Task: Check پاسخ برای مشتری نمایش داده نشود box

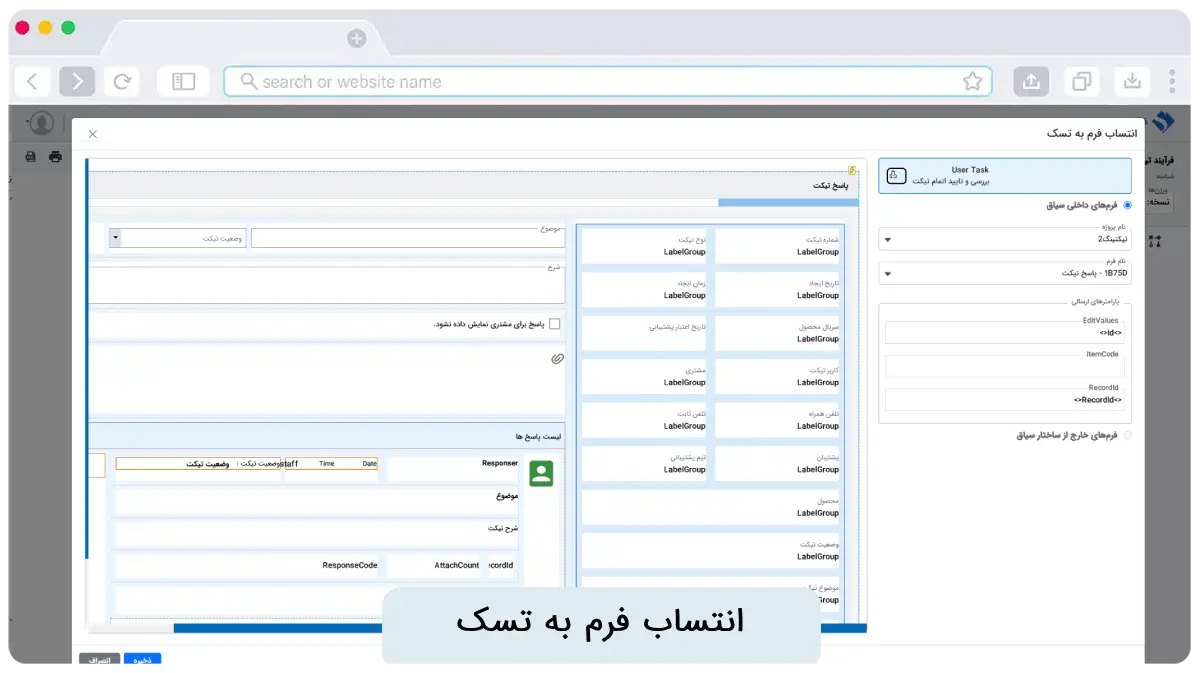Action: tap(555, 323)
